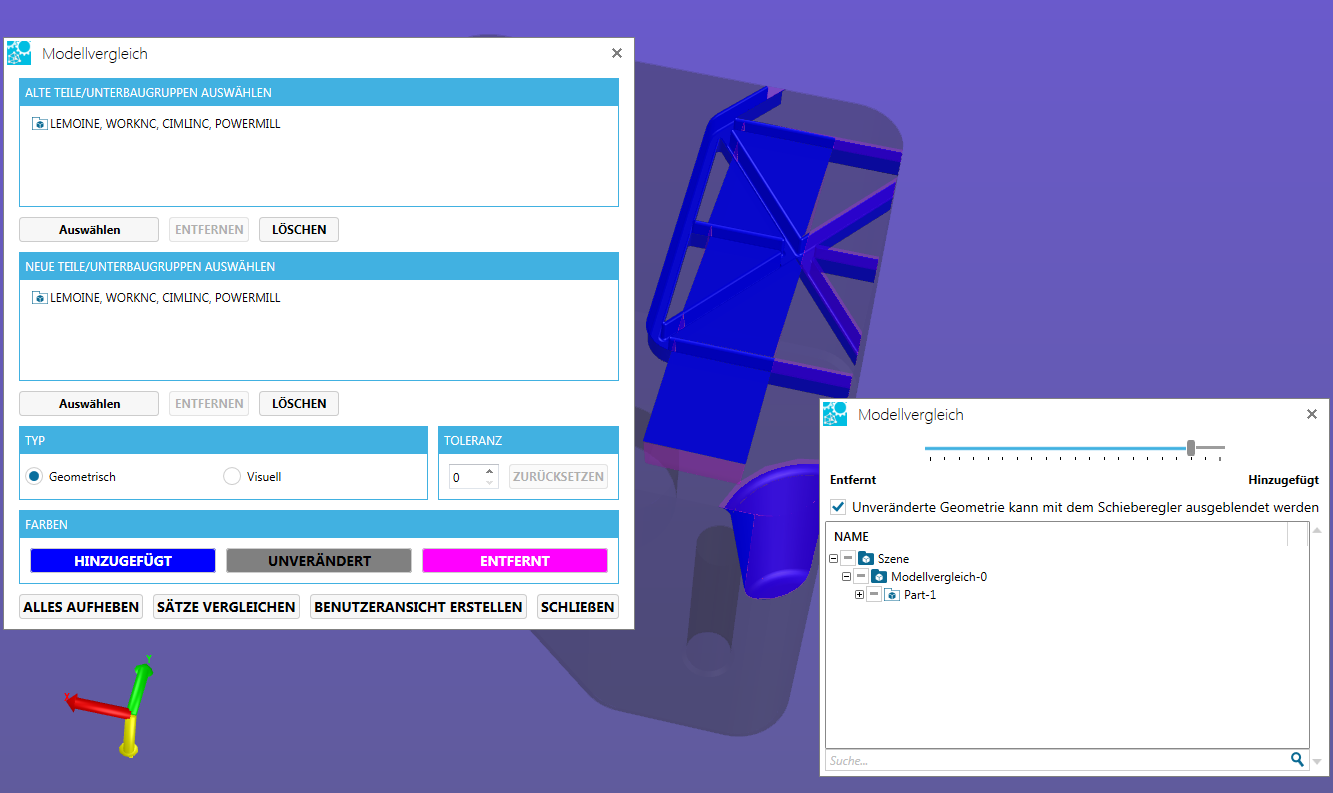Click Löschen under the Neue Teile list
This screenshot has width=1333, height=793.
[299, 404]
